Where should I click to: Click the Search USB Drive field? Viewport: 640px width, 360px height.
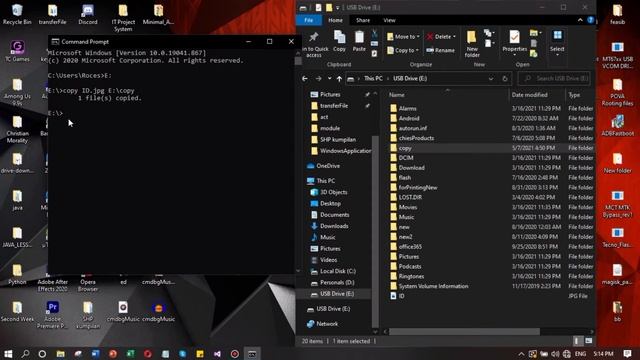554,78
